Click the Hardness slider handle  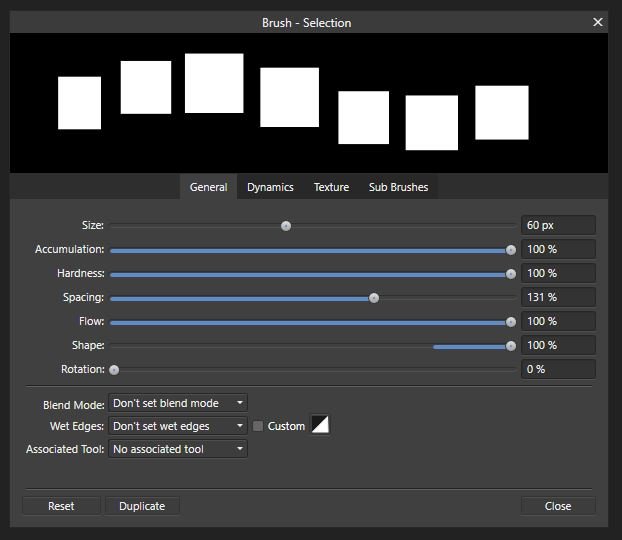511,274
